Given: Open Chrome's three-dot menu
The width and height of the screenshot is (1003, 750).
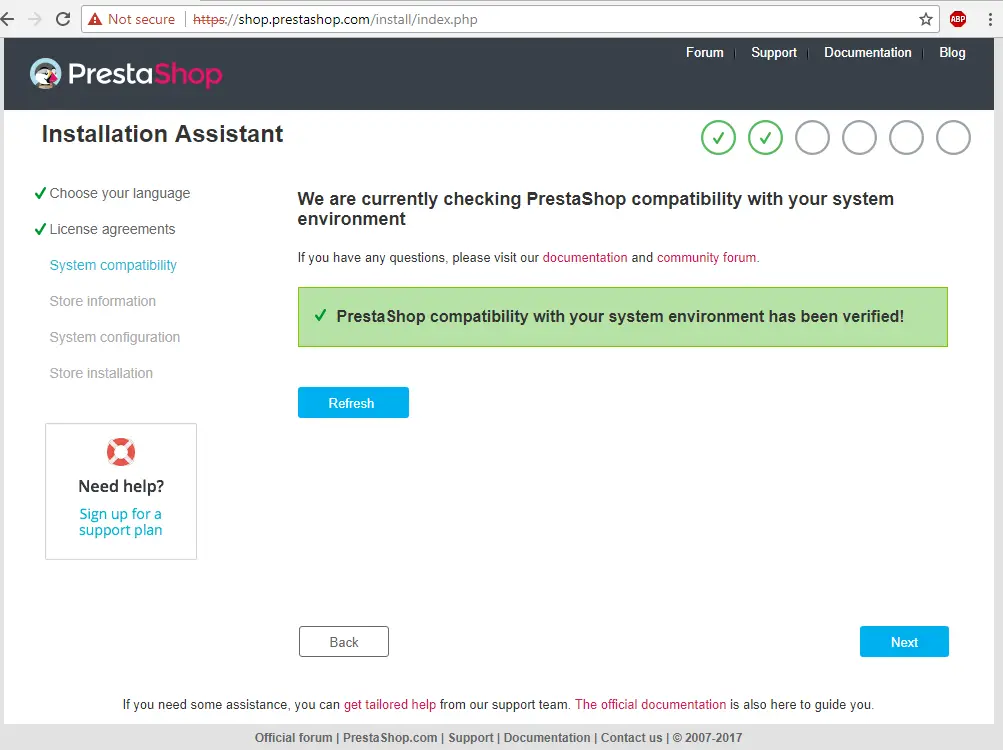Looking at the screenshot, I should click(x=990, y=19).
